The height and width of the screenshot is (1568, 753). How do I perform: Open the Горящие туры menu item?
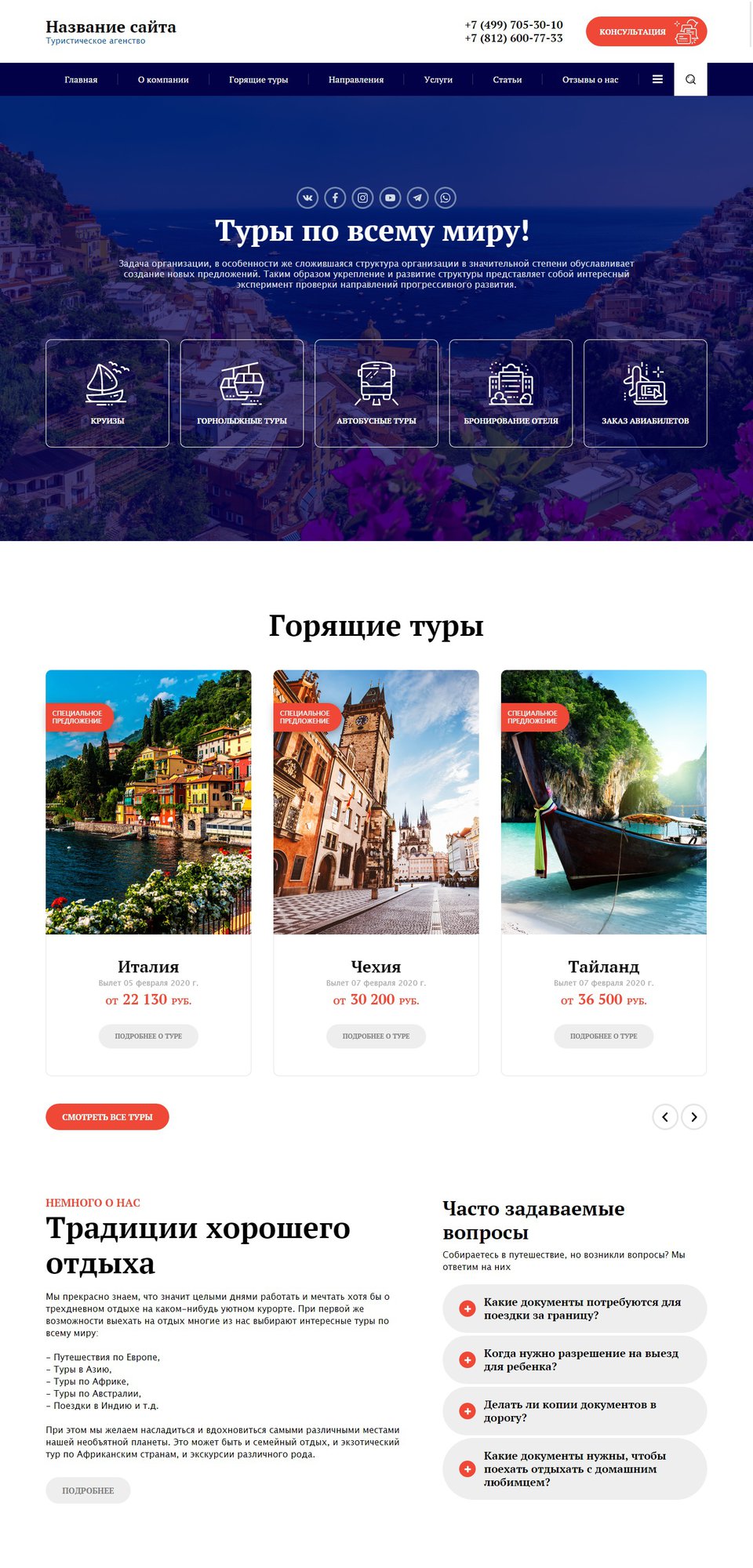[x=258, y=79]
